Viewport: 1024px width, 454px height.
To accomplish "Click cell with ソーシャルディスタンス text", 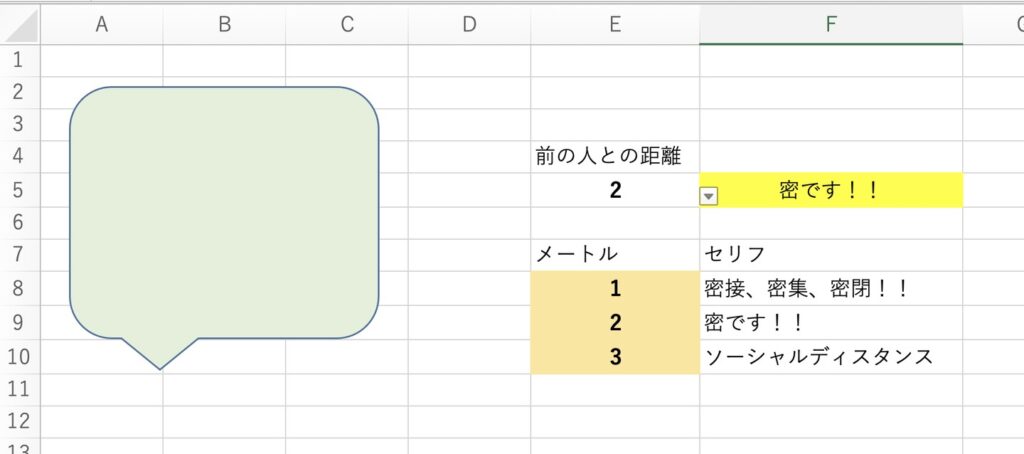I will [x=831, y=356].
